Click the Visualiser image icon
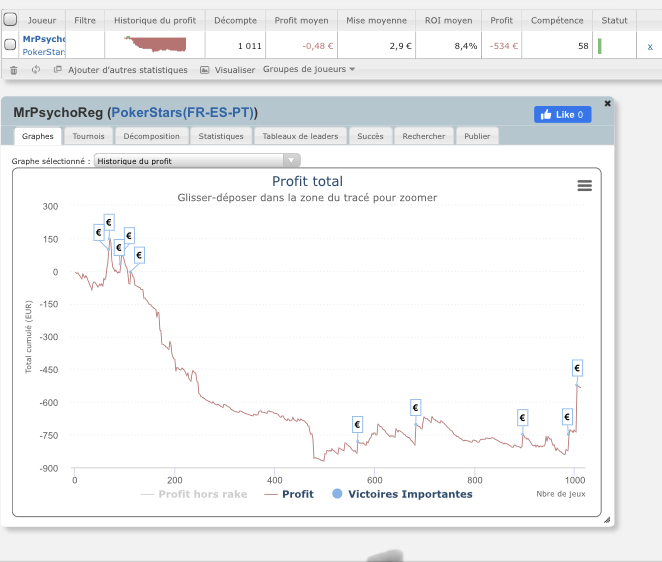 point(204,70)
